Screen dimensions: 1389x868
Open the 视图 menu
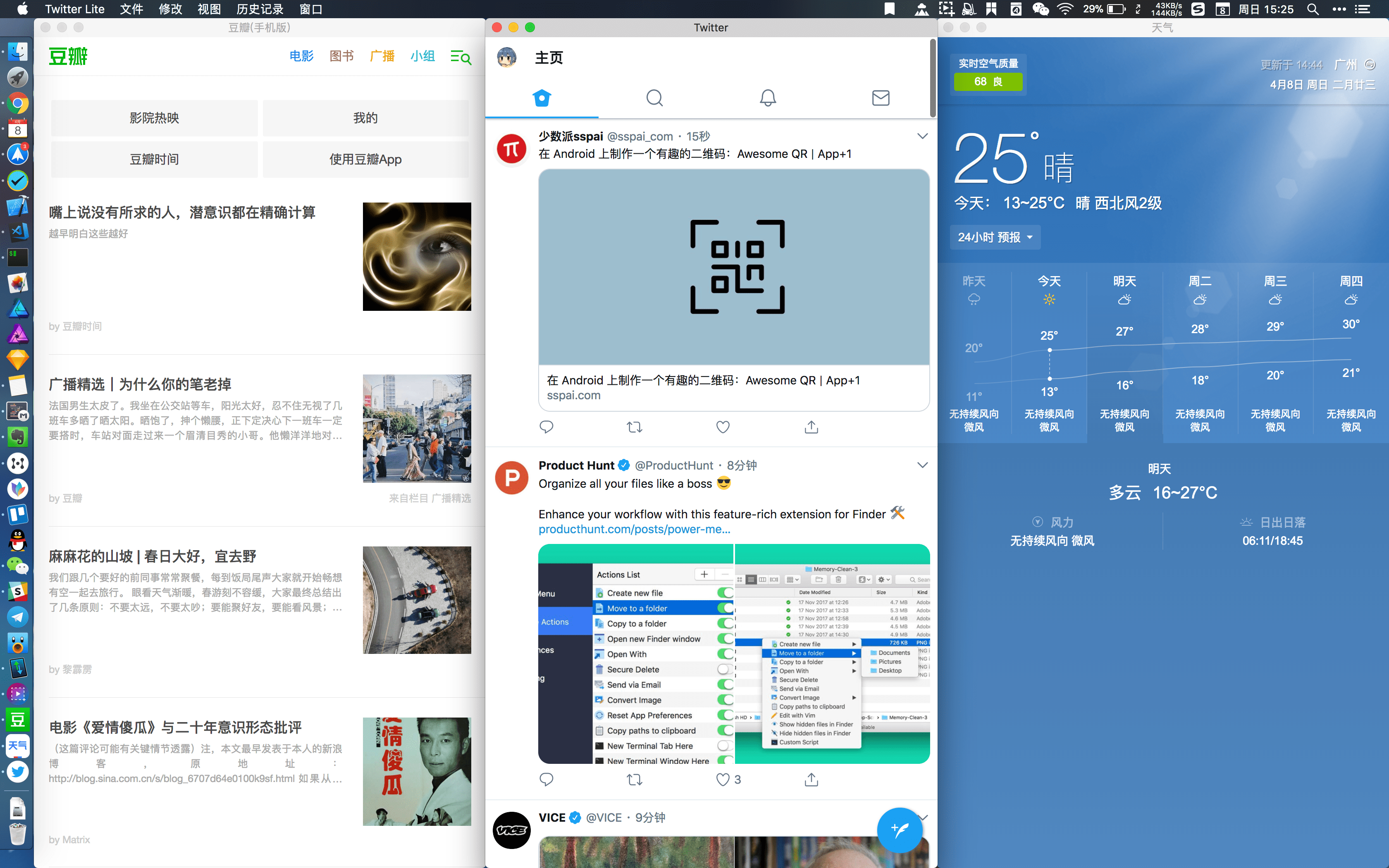(x=209, y=9)
